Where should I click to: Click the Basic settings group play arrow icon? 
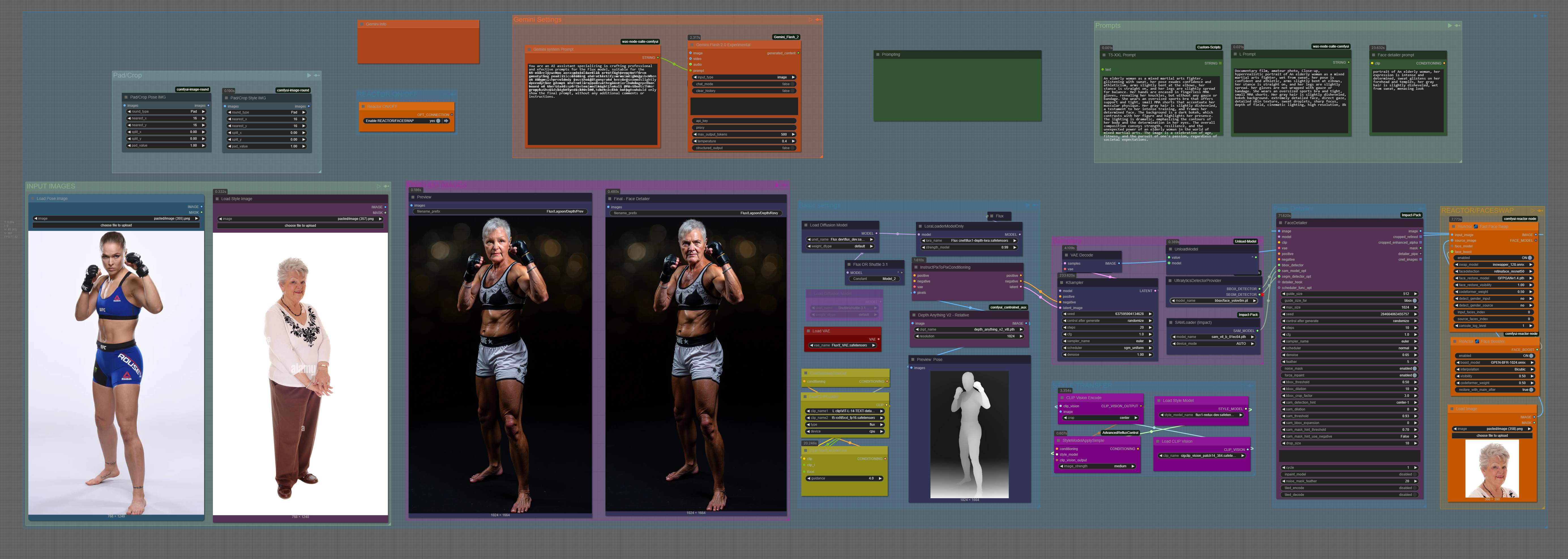1028,205
